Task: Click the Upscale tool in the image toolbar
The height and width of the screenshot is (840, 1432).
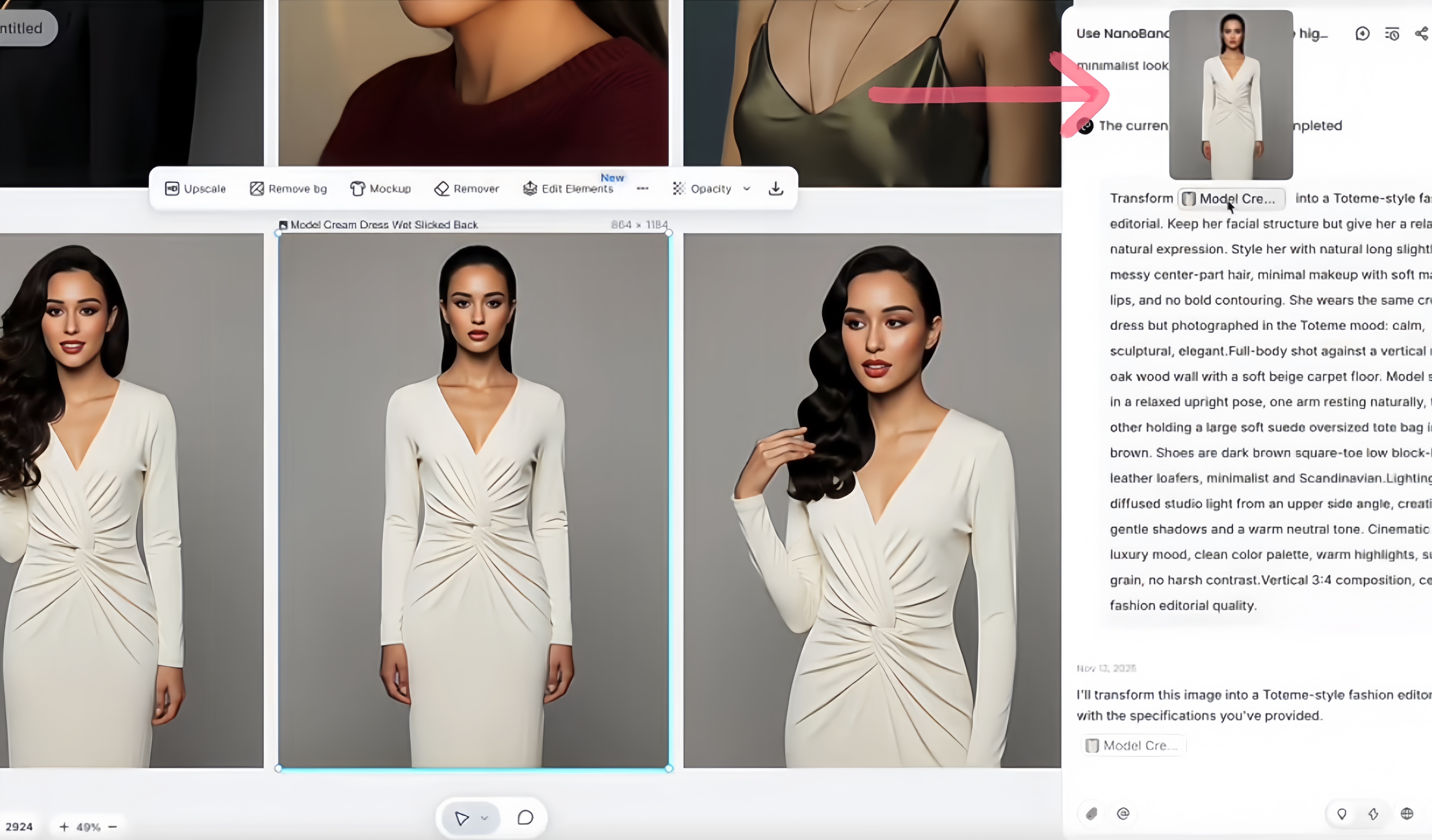Action: point(195,188)
